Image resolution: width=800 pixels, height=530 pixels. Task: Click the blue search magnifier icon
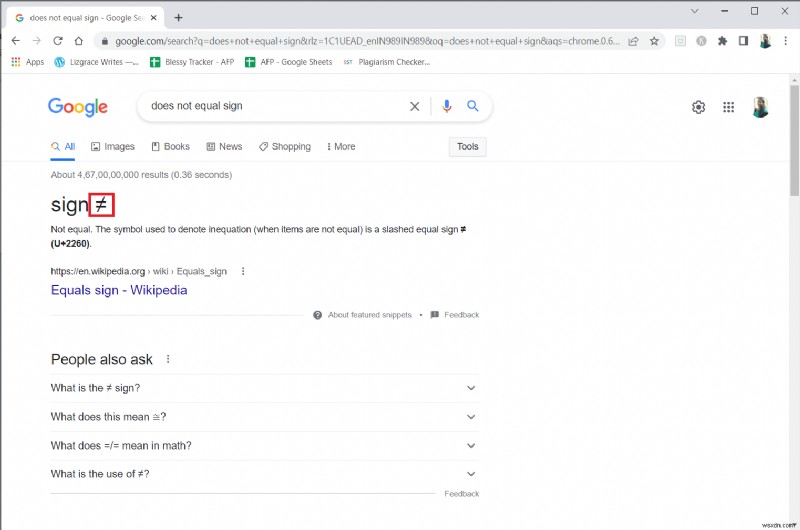point(473,106)
